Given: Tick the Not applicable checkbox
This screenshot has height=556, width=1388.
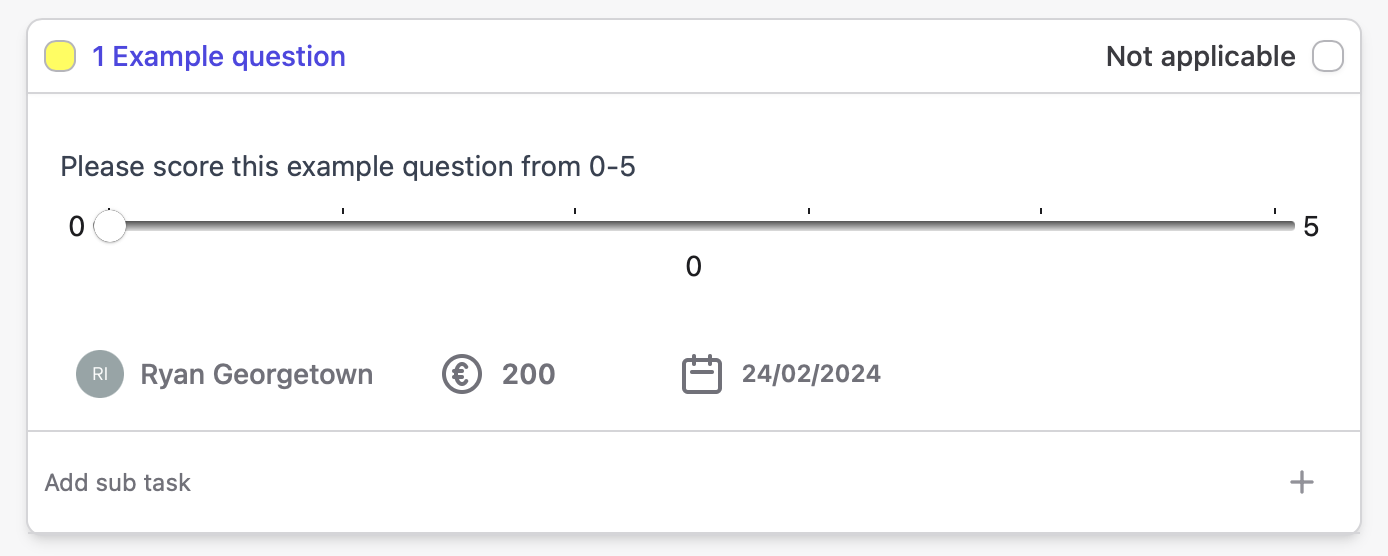Looking at the screenshot, I should click(1328, 57).
